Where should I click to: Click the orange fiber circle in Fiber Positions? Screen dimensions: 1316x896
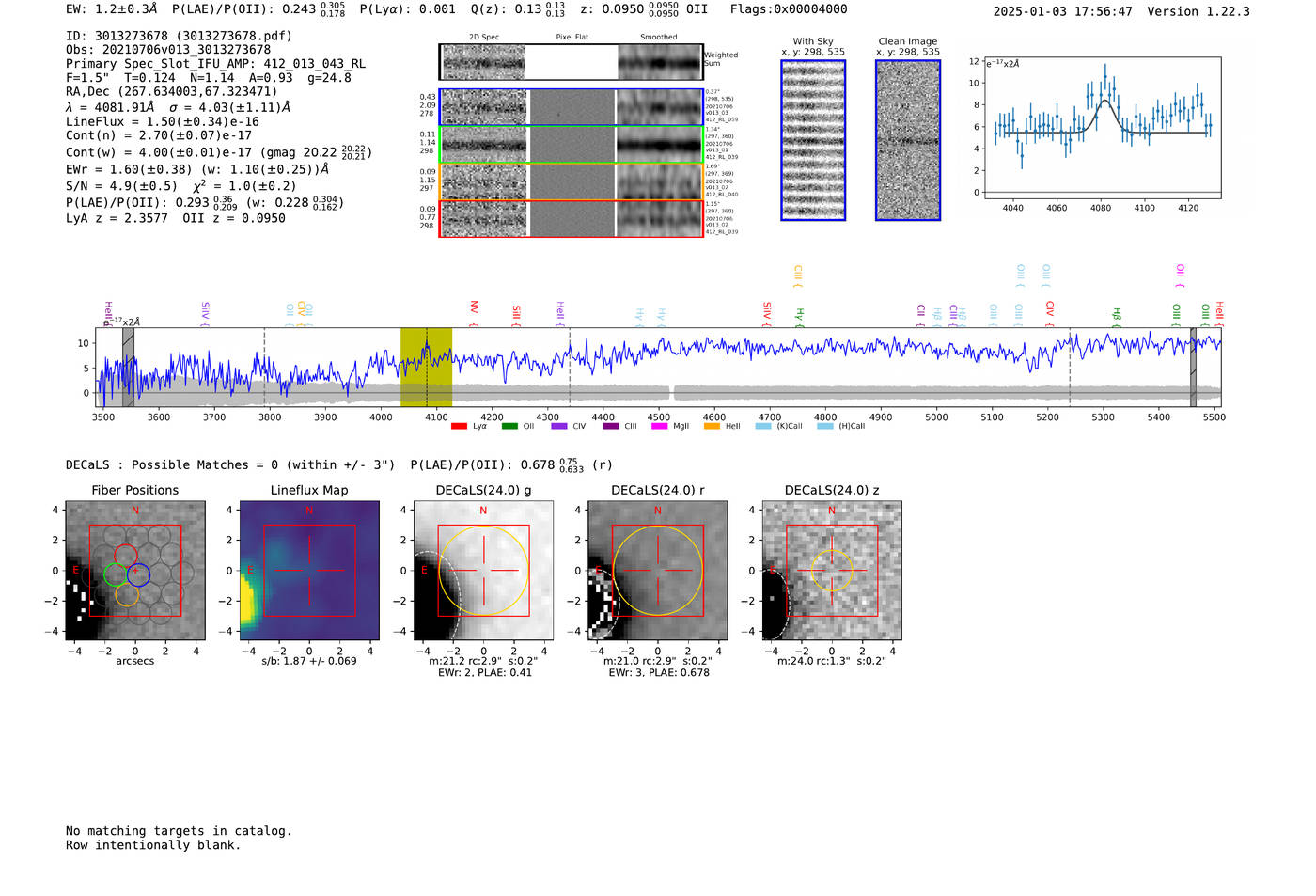[127, 594]
